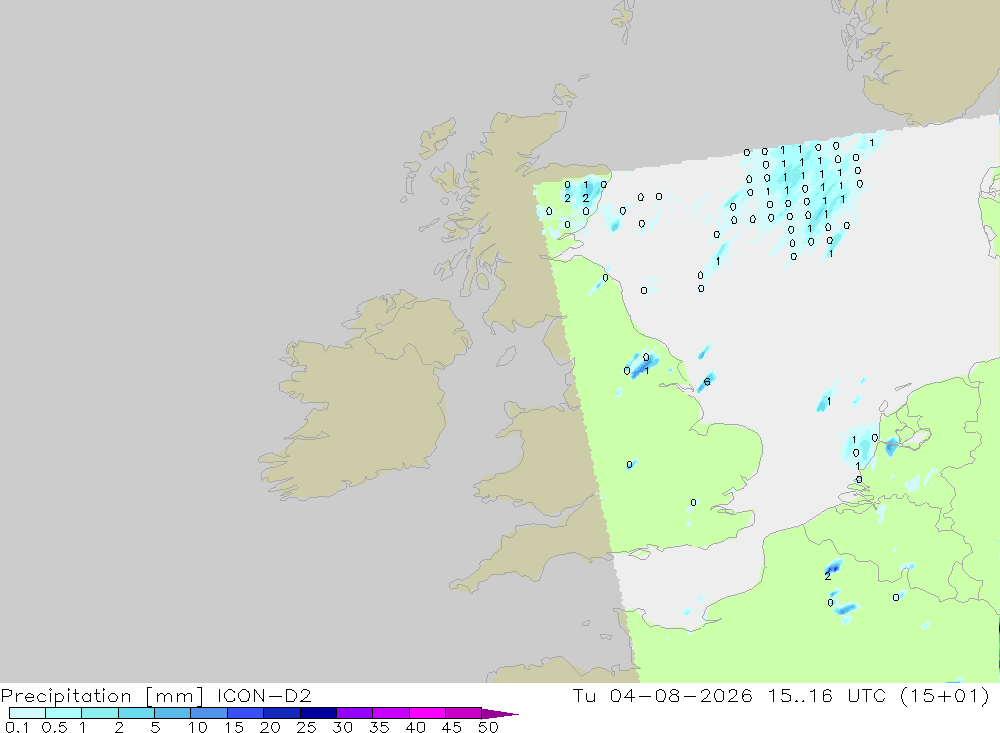Click the legend tick label '20'
The width and height of the screenshot is (1000, 733).
(270, 727)
